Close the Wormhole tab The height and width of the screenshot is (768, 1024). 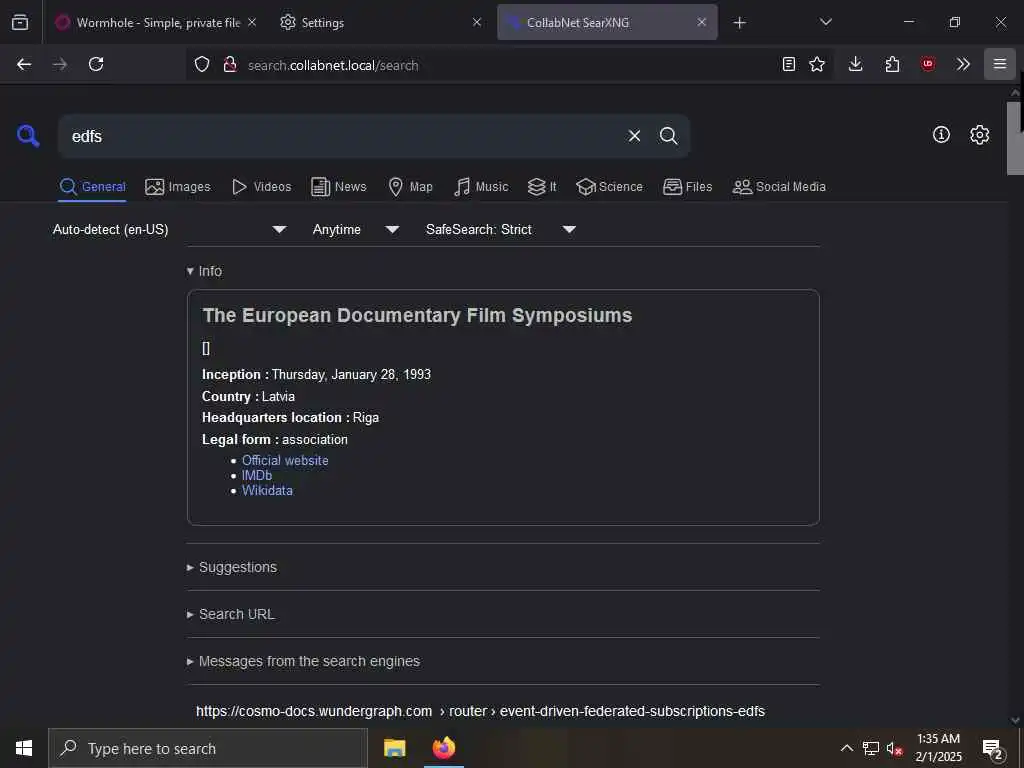tap(252, 22)
